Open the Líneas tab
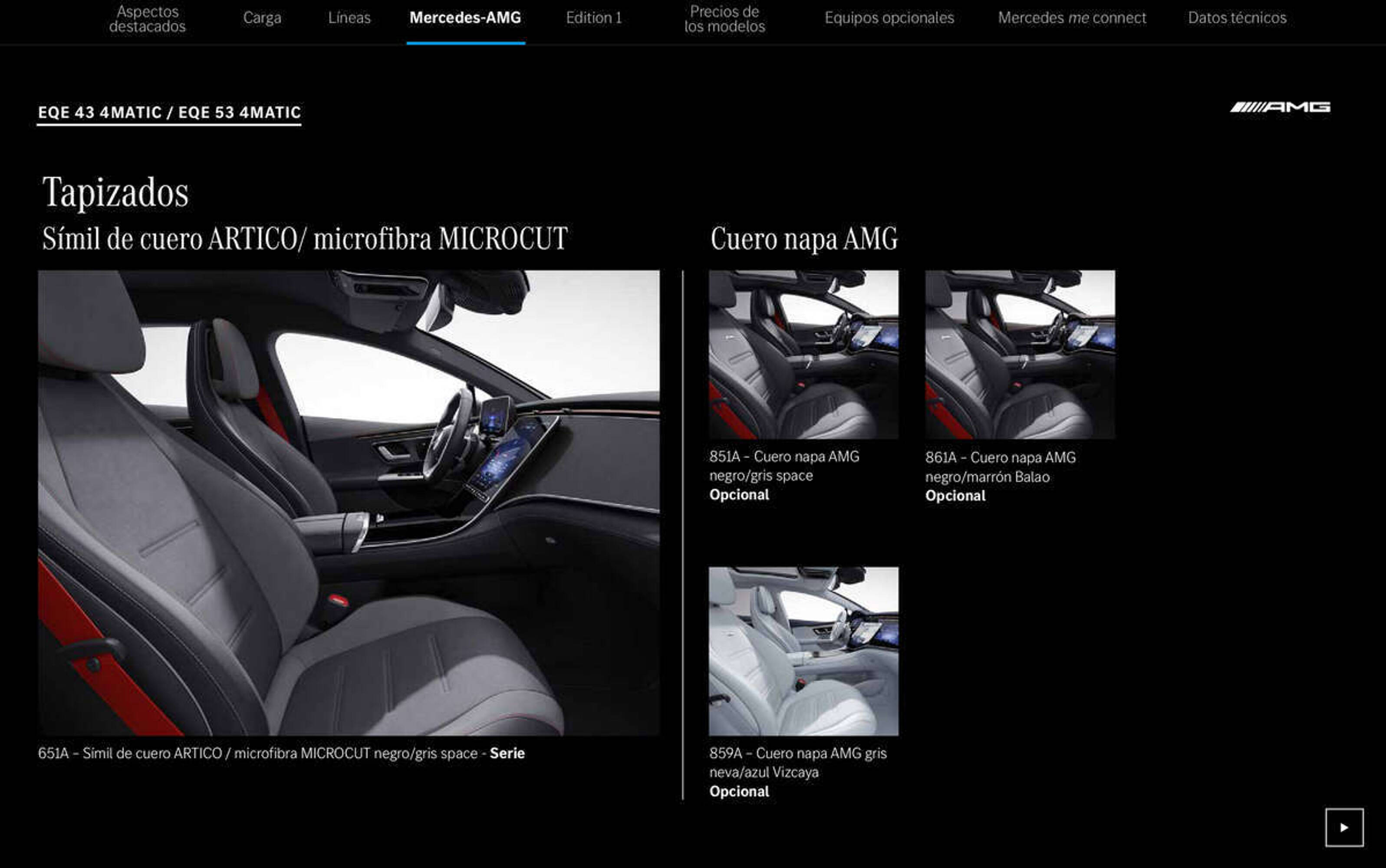 [350, 18]
